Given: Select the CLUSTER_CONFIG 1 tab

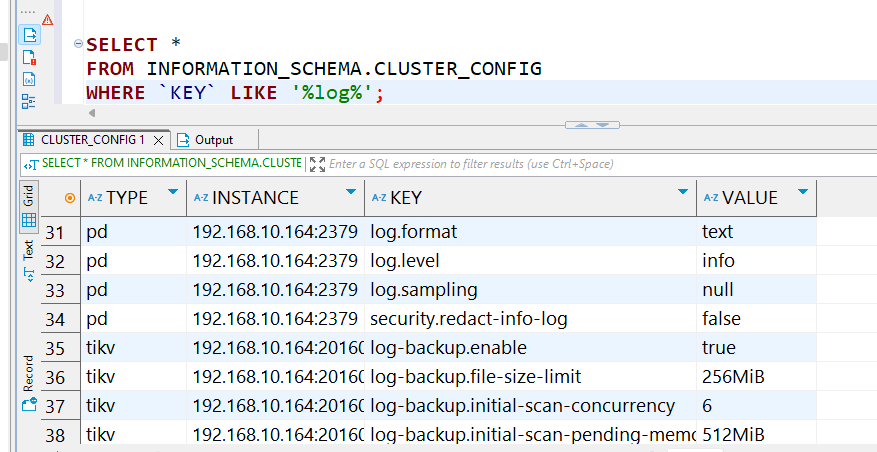Looking at the screenshot, I should [92, 139].
